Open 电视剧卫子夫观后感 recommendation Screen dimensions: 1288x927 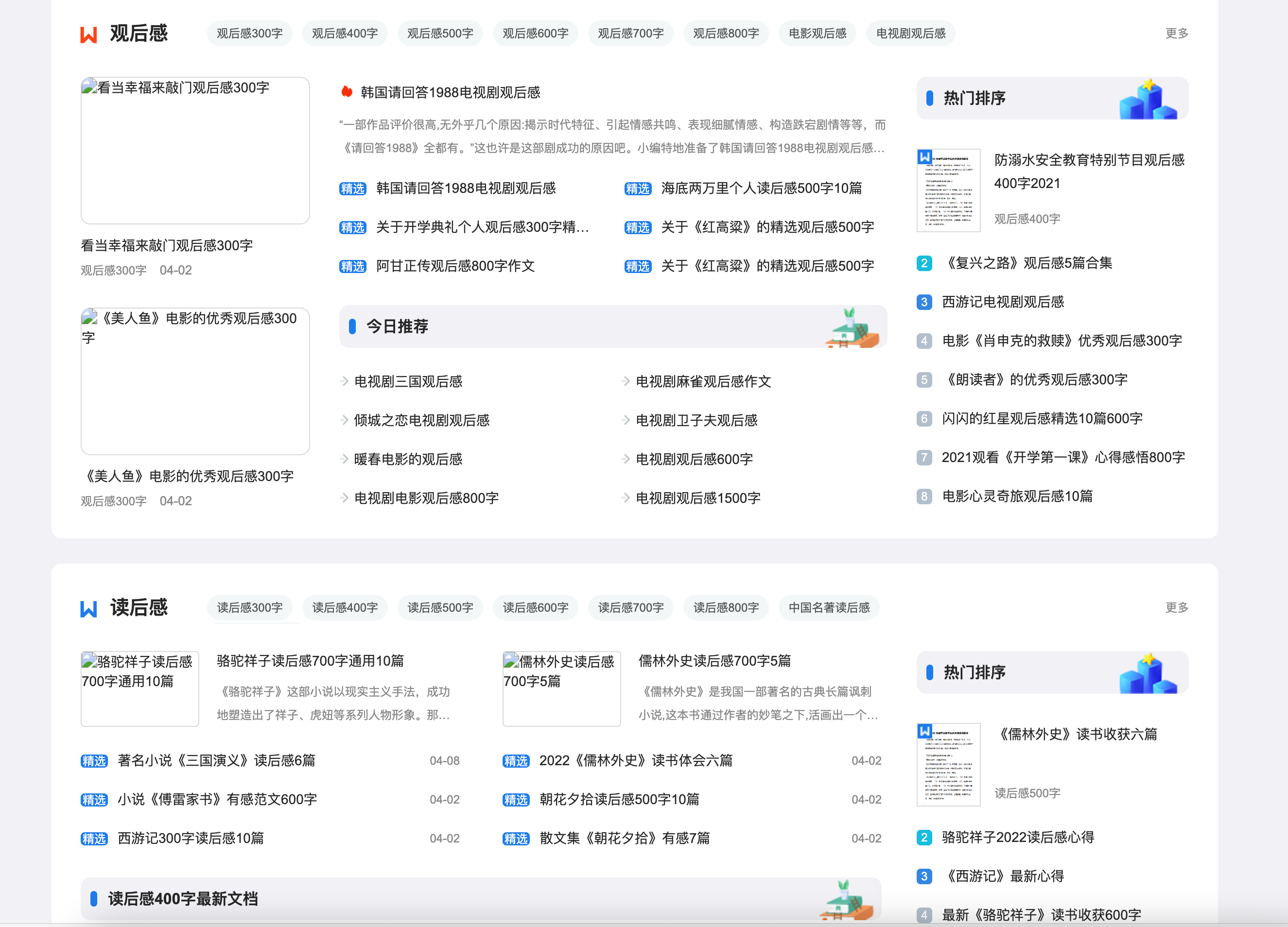696,420
